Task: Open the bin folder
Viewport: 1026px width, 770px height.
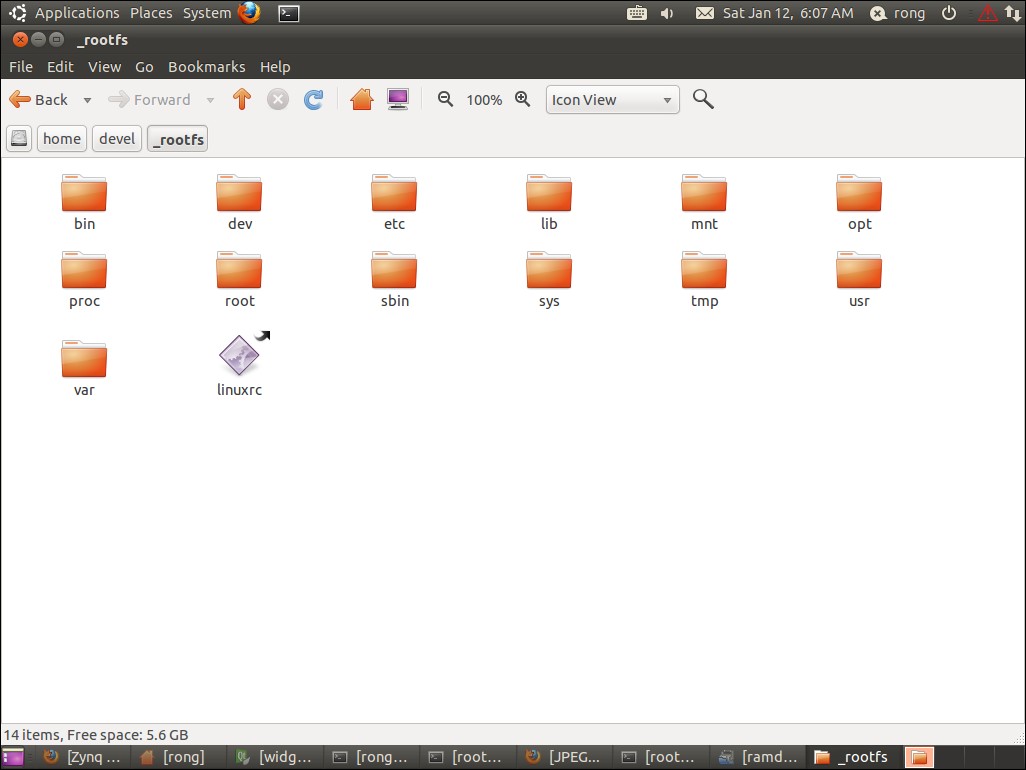Action: [x=84, y=202]
